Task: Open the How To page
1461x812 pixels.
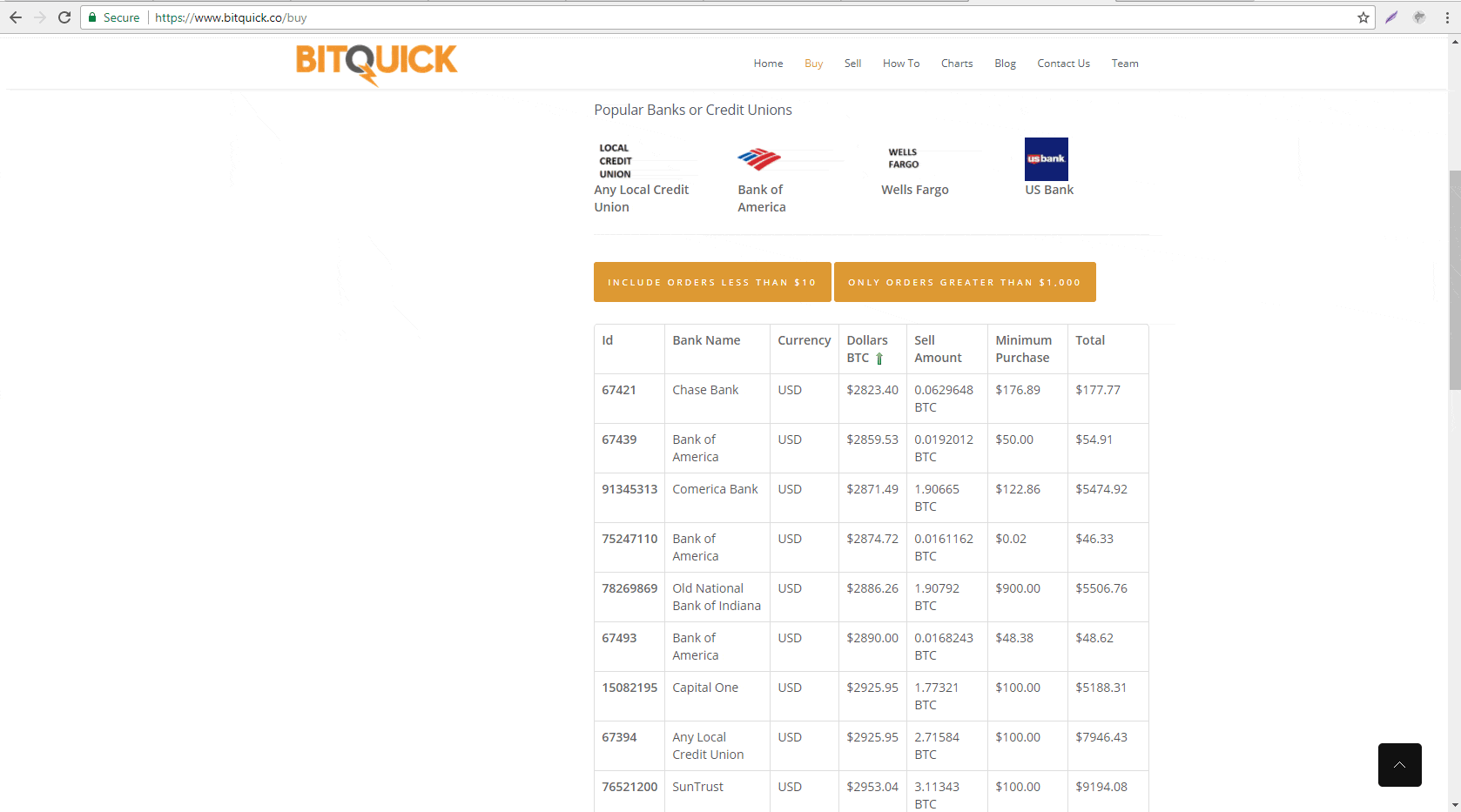Action: coord(901,64)
